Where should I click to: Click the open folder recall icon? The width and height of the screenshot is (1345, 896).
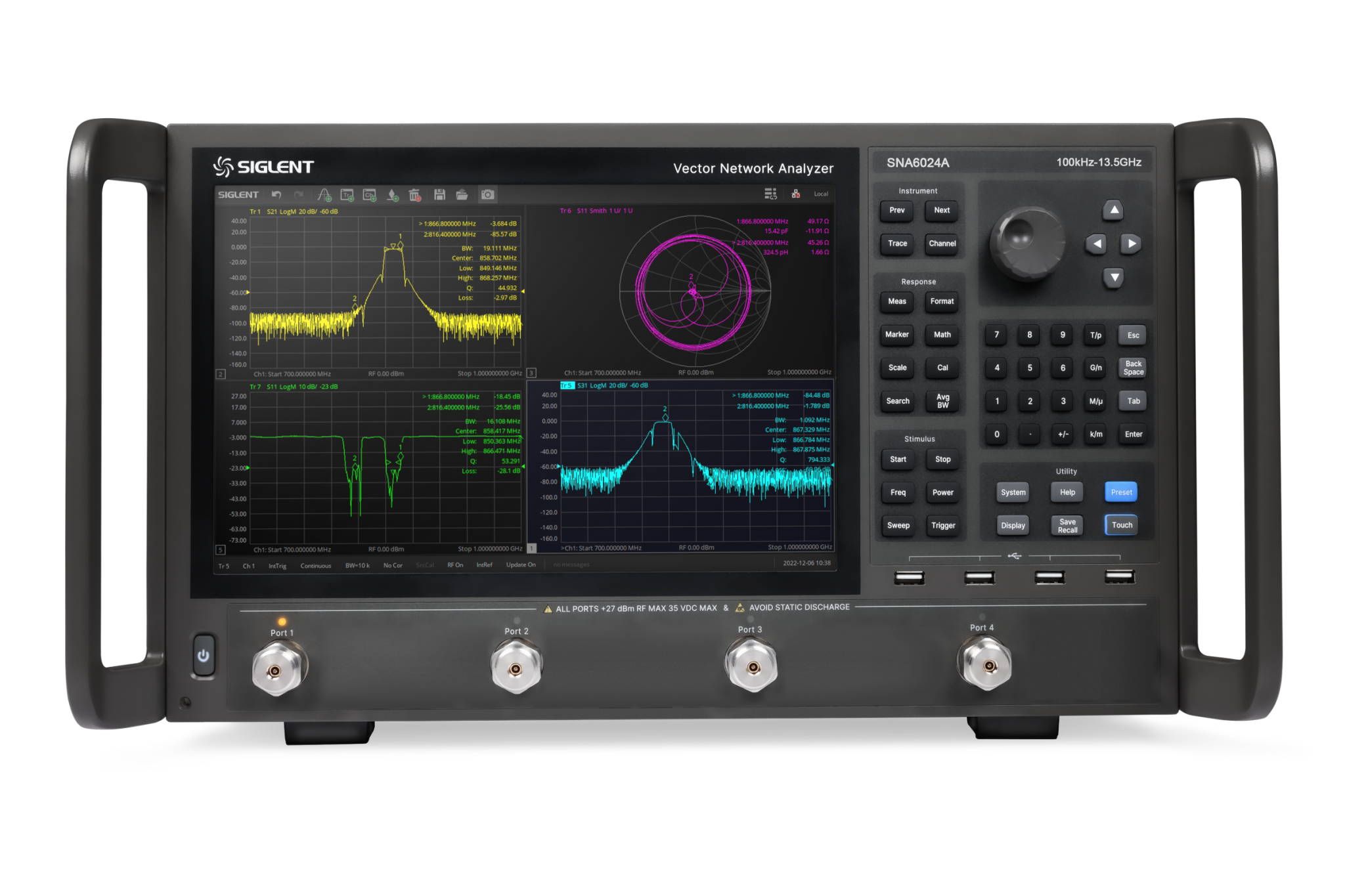tap(462, 195)
